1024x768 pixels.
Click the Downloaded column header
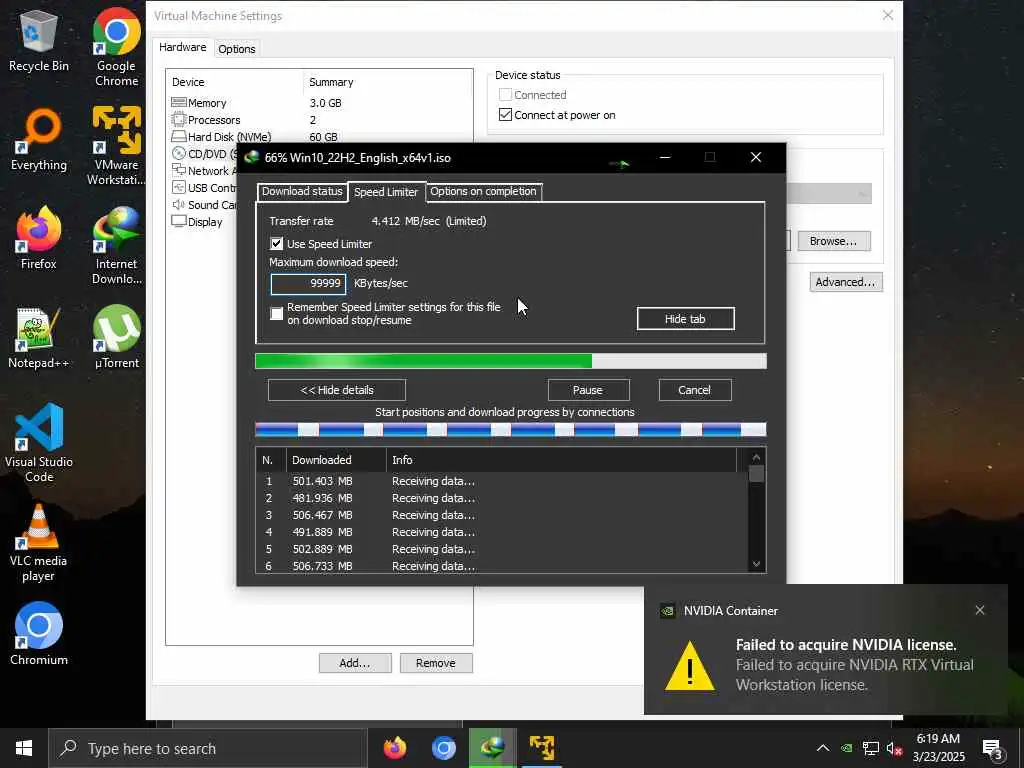[x=336, y=460]
